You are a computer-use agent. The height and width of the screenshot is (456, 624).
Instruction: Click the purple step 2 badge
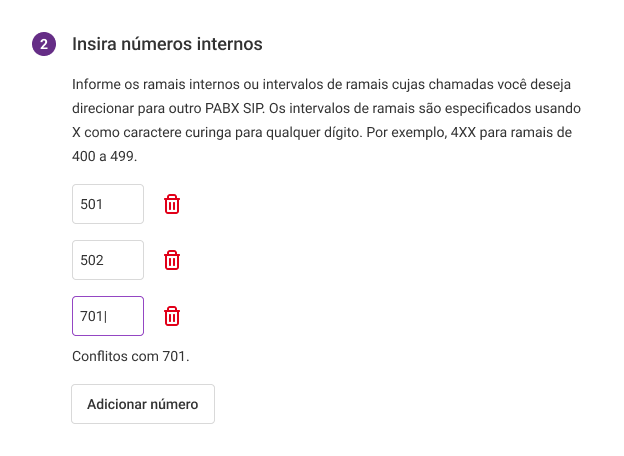click(x=44, y=44)
